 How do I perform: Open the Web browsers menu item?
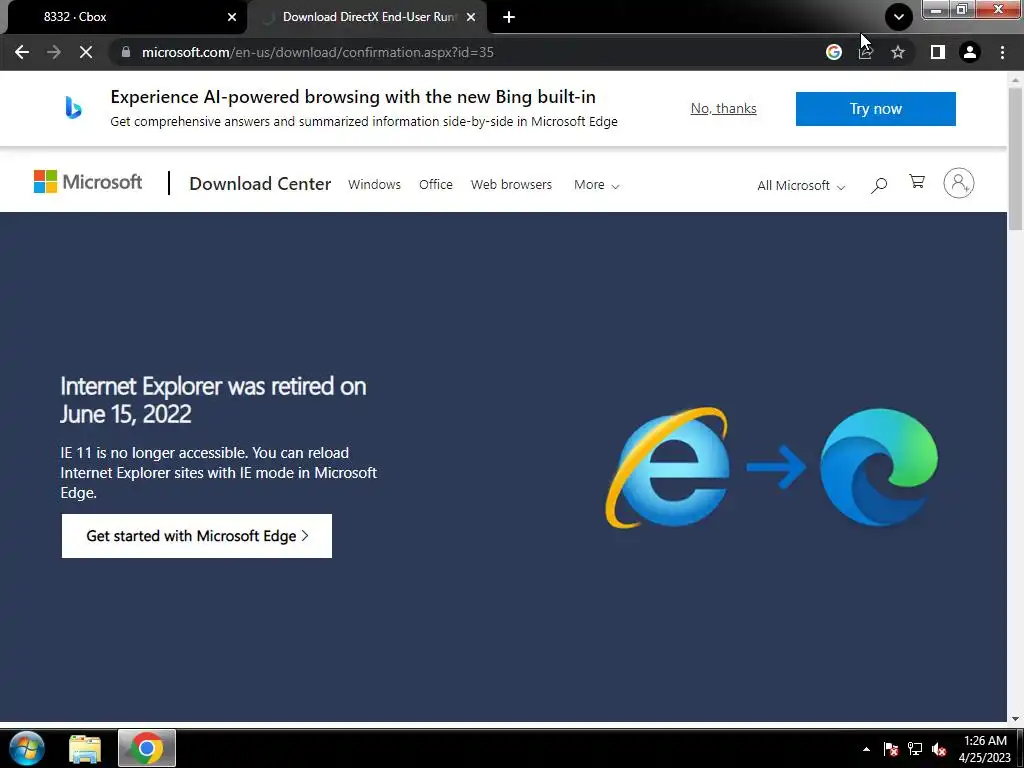click(x=511, y=185)
